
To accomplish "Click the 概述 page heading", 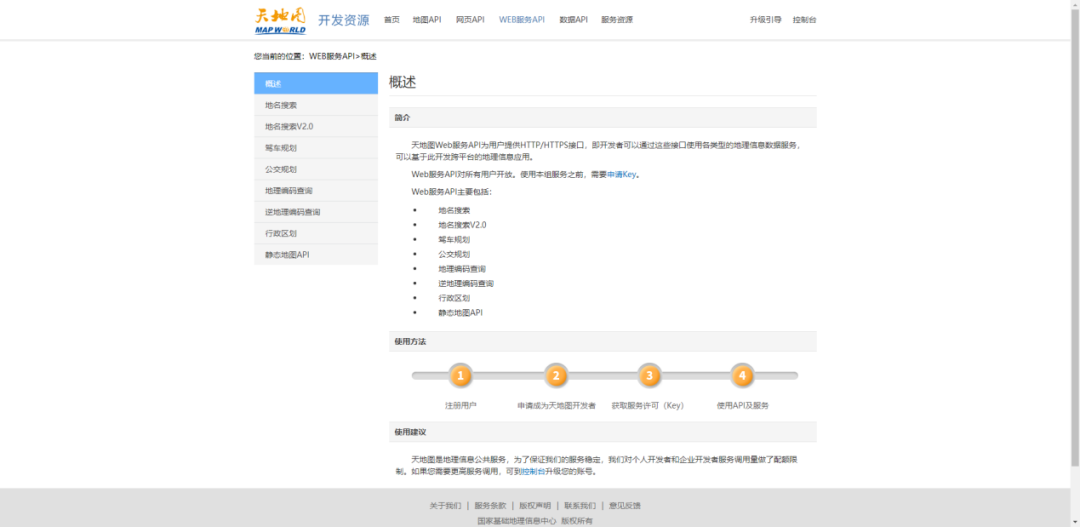I will (x=402, y=82).
